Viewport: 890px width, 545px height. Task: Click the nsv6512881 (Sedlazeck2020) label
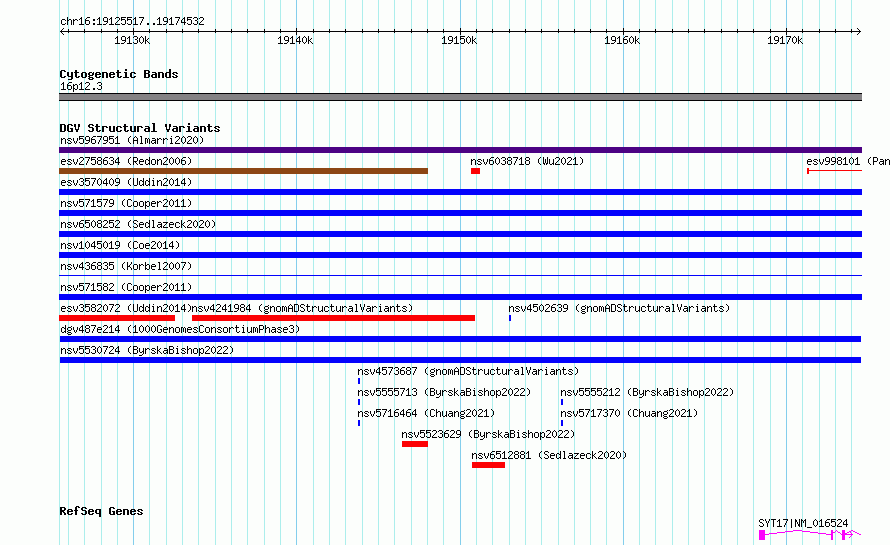click(549, 455)
